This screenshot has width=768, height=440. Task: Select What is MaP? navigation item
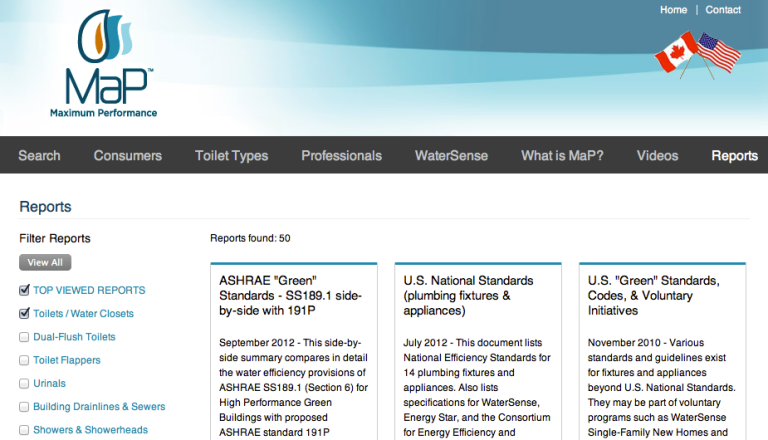[x=562, y=156]
